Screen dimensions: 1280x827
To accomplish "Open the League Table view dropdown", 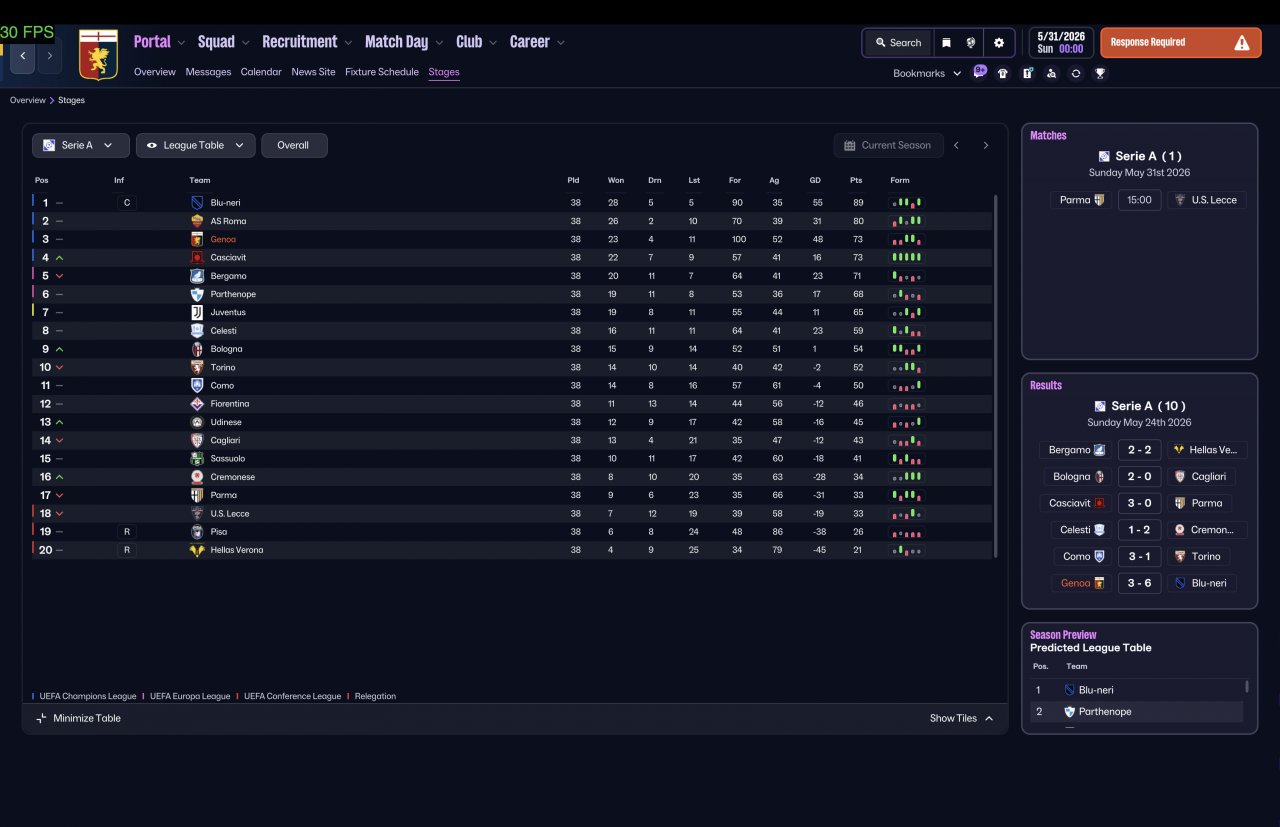I will [x=196, y=145].
